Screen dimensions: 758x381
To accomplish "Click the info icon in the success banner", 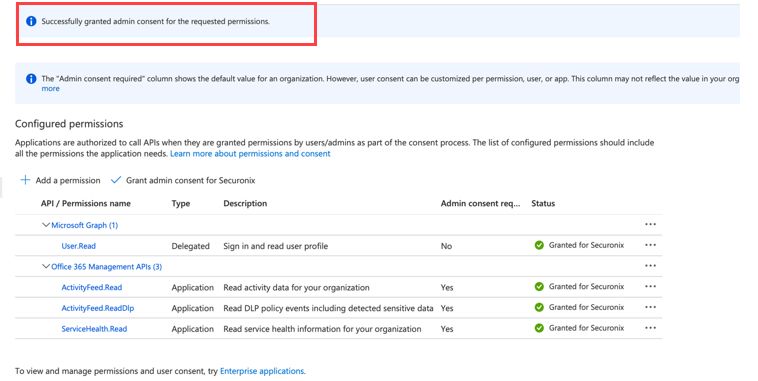I will pyautogui.click(x=31, y=21).
